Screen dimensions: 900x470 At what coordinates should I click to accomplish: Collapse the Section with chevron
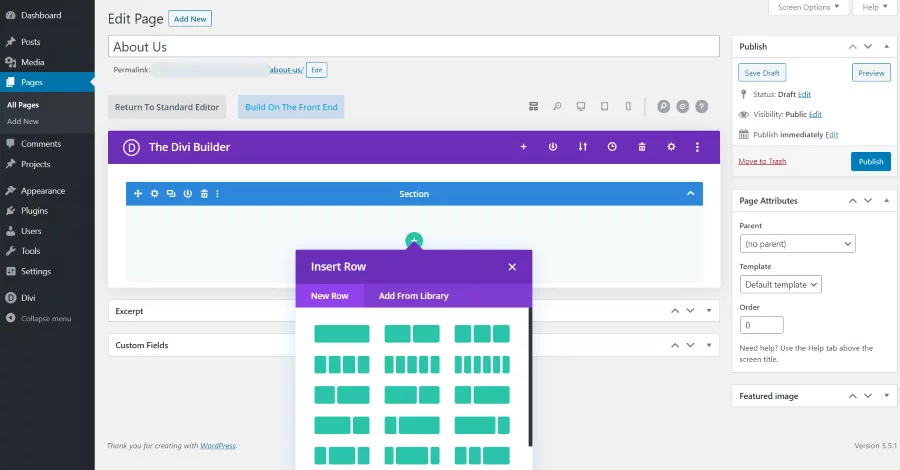pos(690,193)
